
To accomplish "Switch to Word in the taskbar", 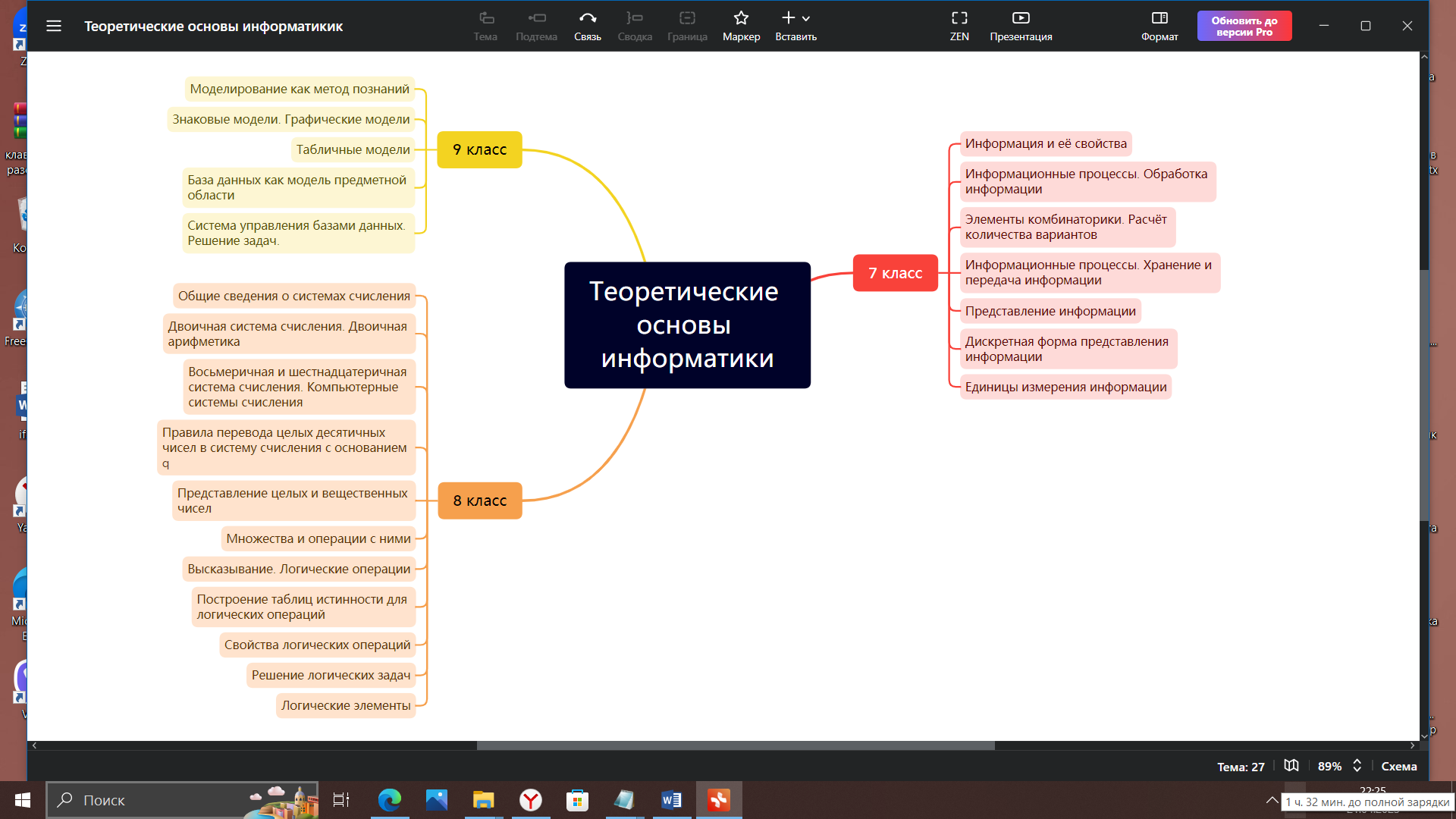I will [672, 800].
